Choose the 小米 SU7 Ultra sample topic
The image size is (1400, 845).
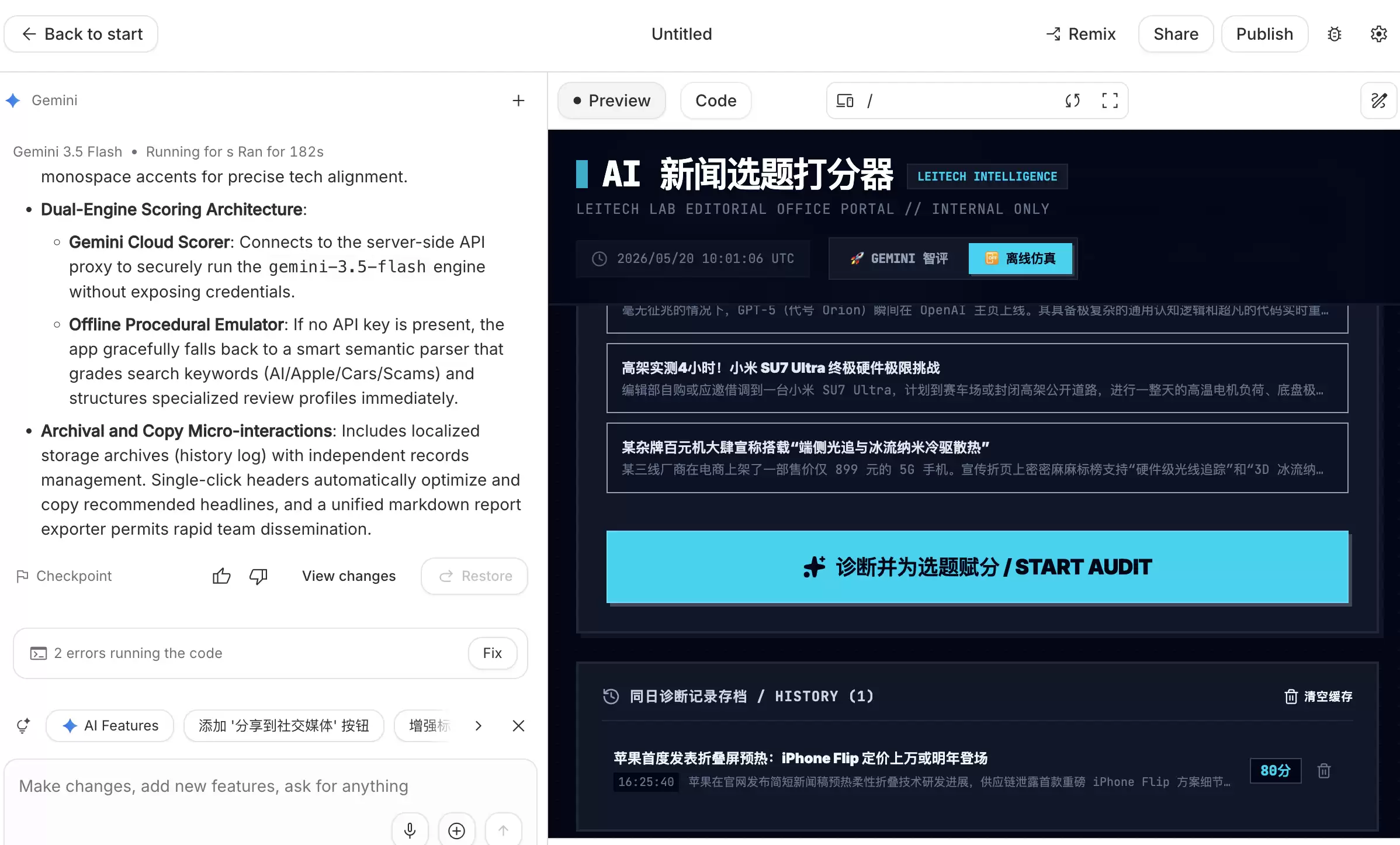point(977,378)
